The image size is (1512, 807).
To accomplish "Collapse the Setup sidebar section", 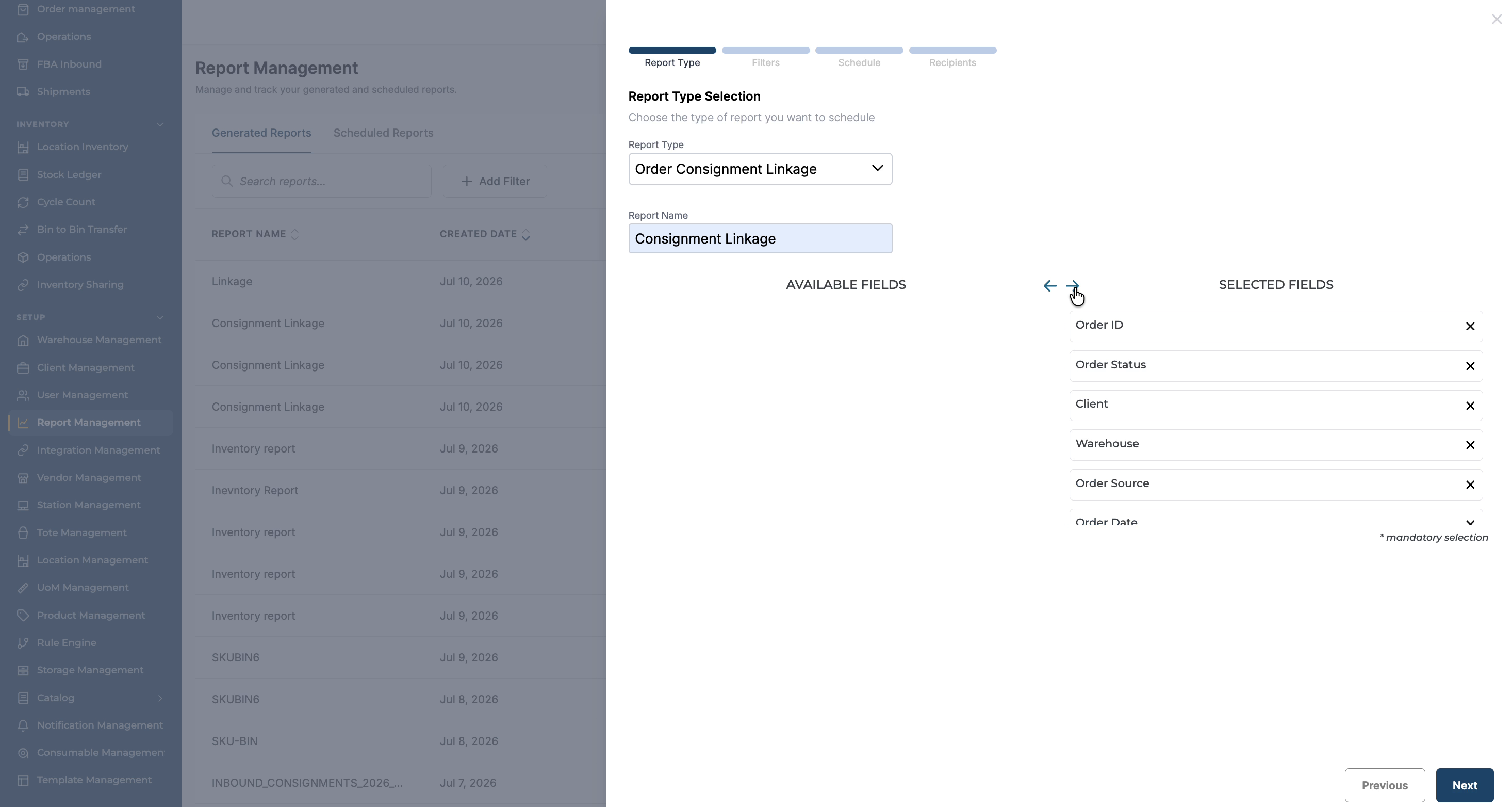I will tap(160, 317).
